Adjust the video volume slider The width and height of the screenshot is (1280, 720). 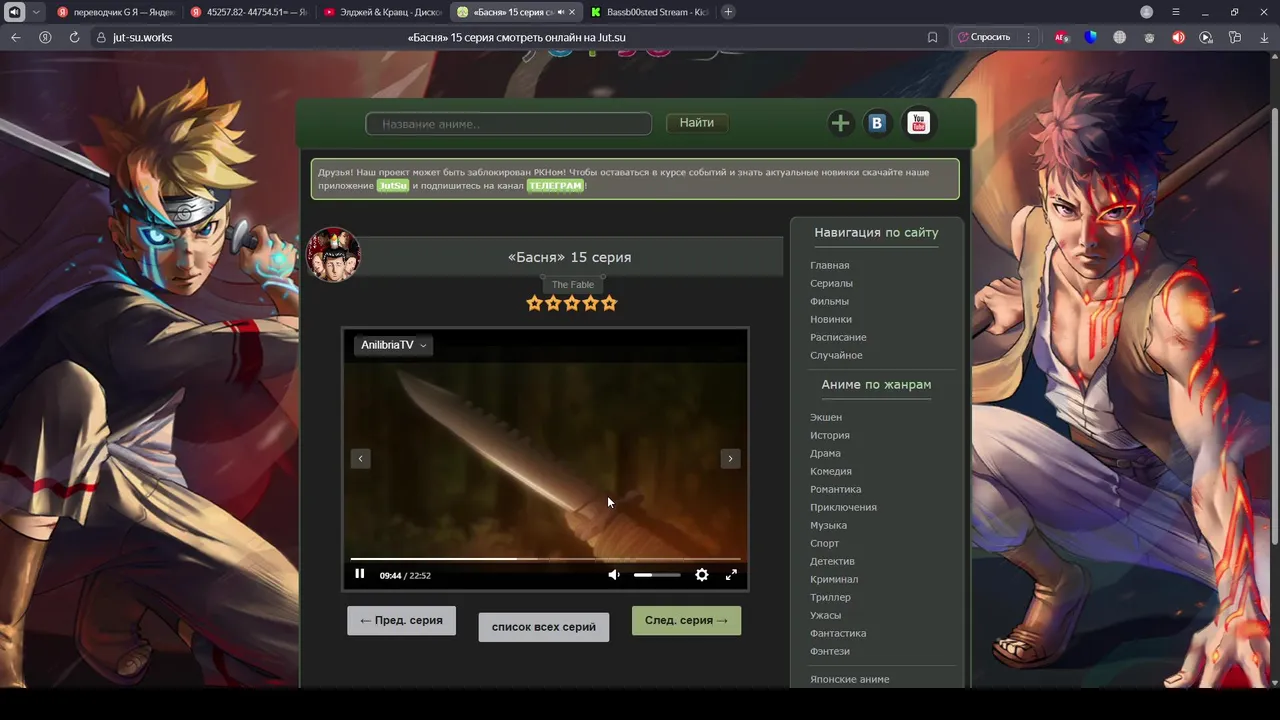click(x=657, y=575)
